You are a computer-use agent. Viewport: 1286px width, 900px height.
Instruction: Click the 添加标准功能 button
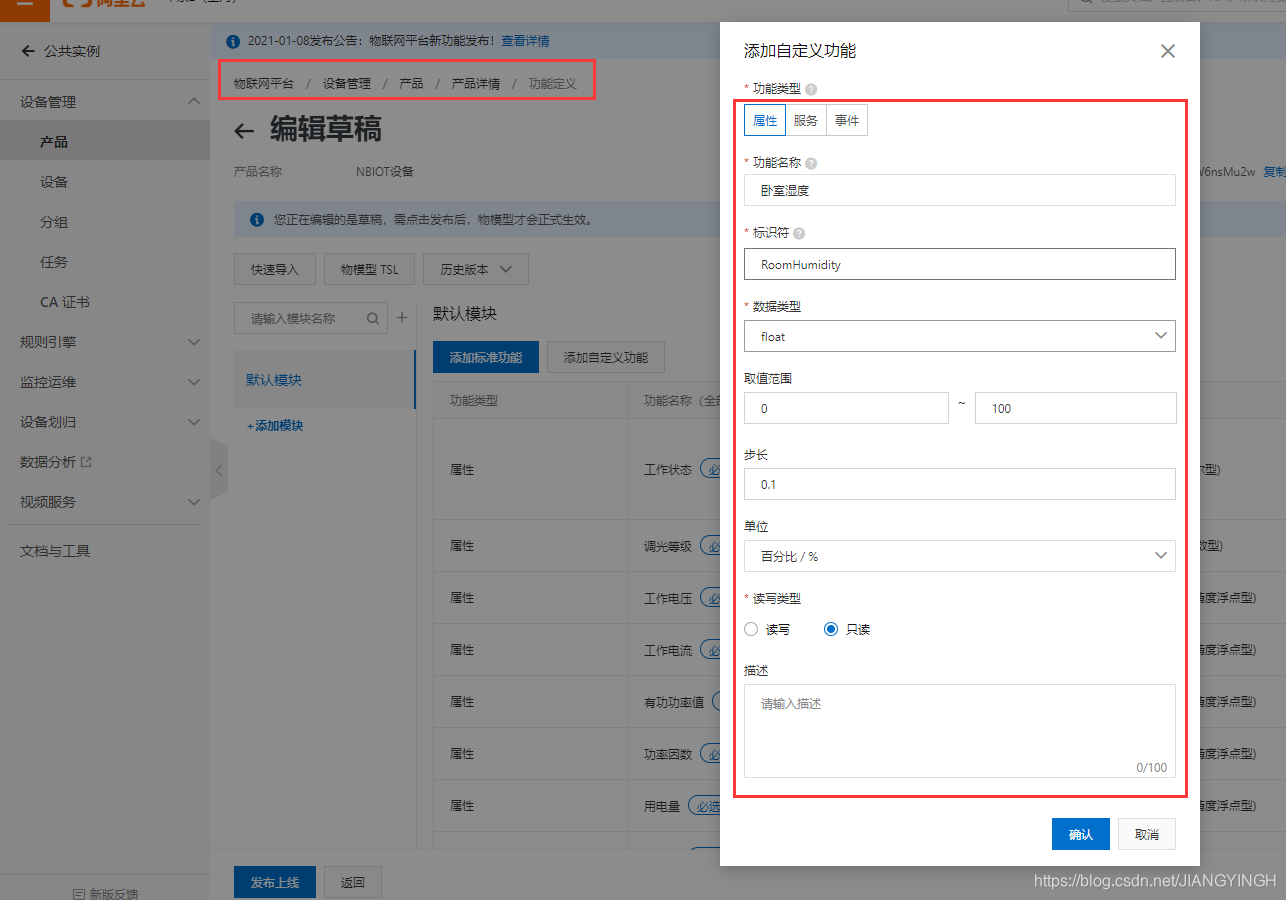486,357
